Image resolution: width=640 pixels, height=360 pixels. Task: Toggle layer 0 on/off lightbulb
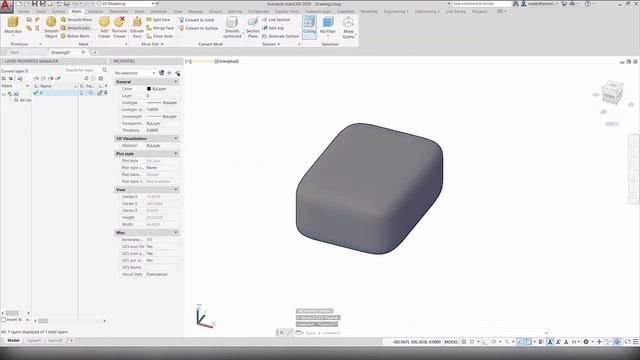point(81,93)
